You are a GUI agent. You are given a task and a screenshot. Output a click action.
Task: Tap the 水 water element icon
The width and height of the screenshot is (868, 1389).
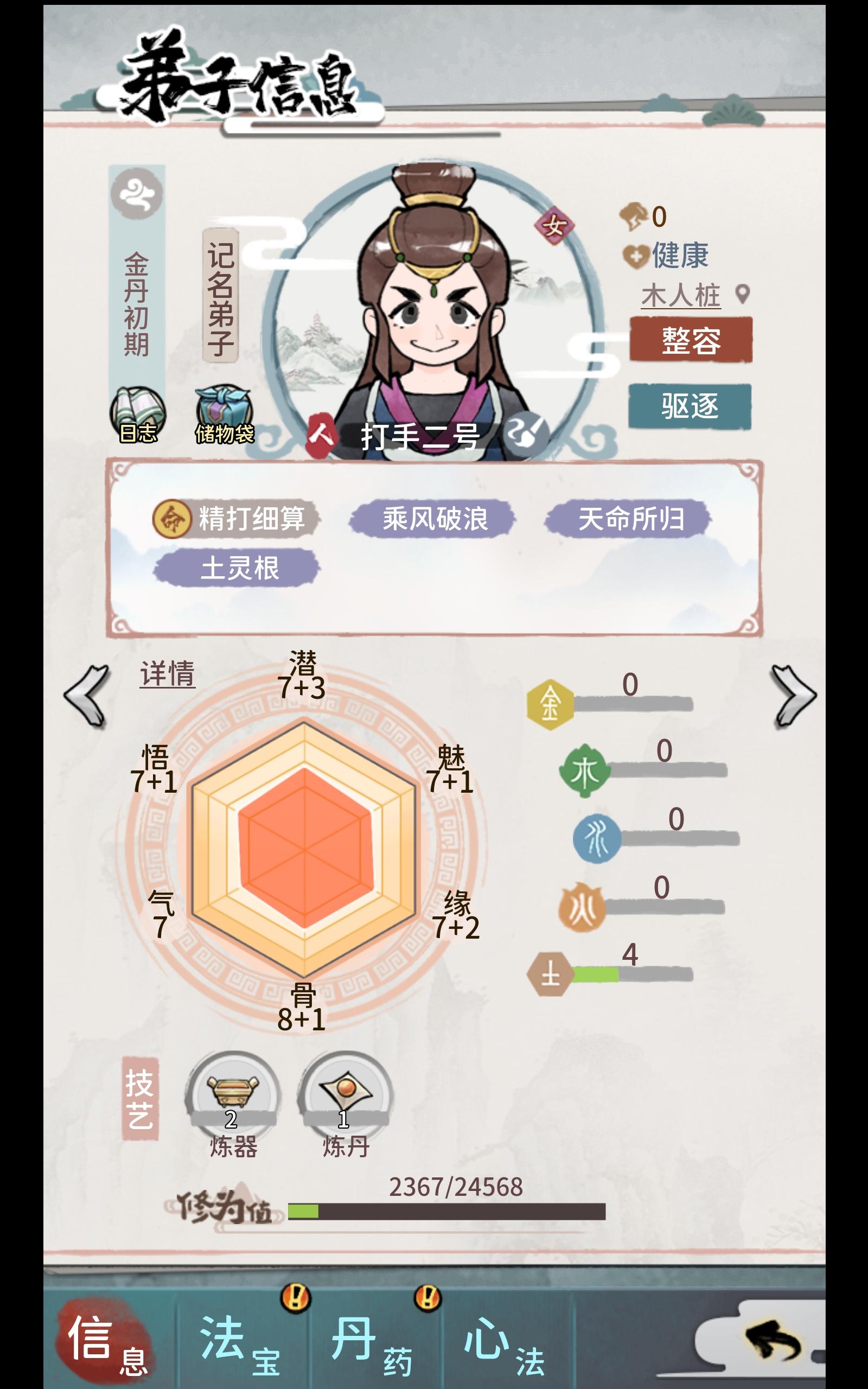[597, 839]
